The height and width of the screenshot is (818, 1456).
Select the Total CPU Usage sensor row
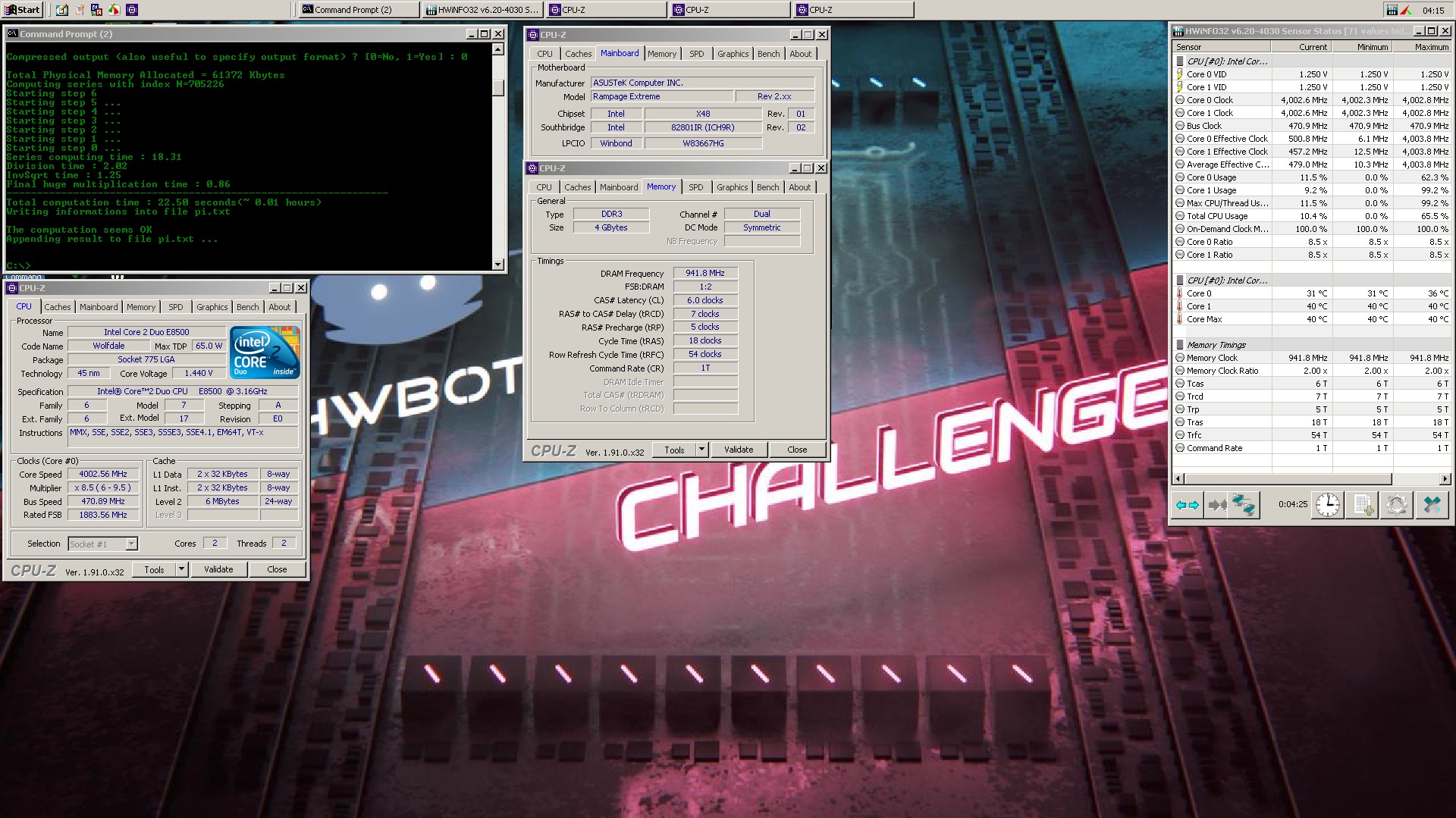1312,216
